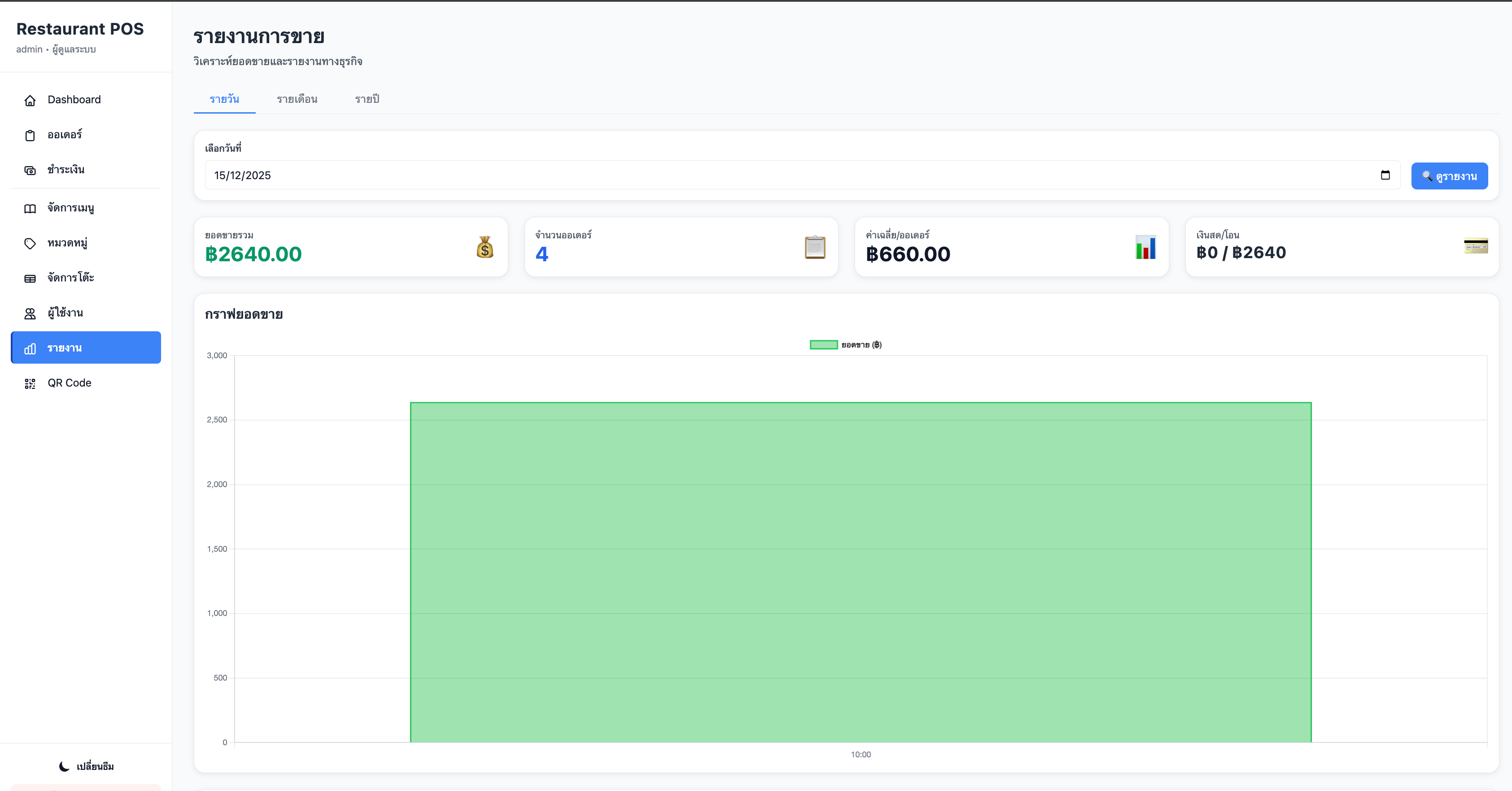Click the Dashboard home icon
Screen dimensions: 1512x791
30,101
